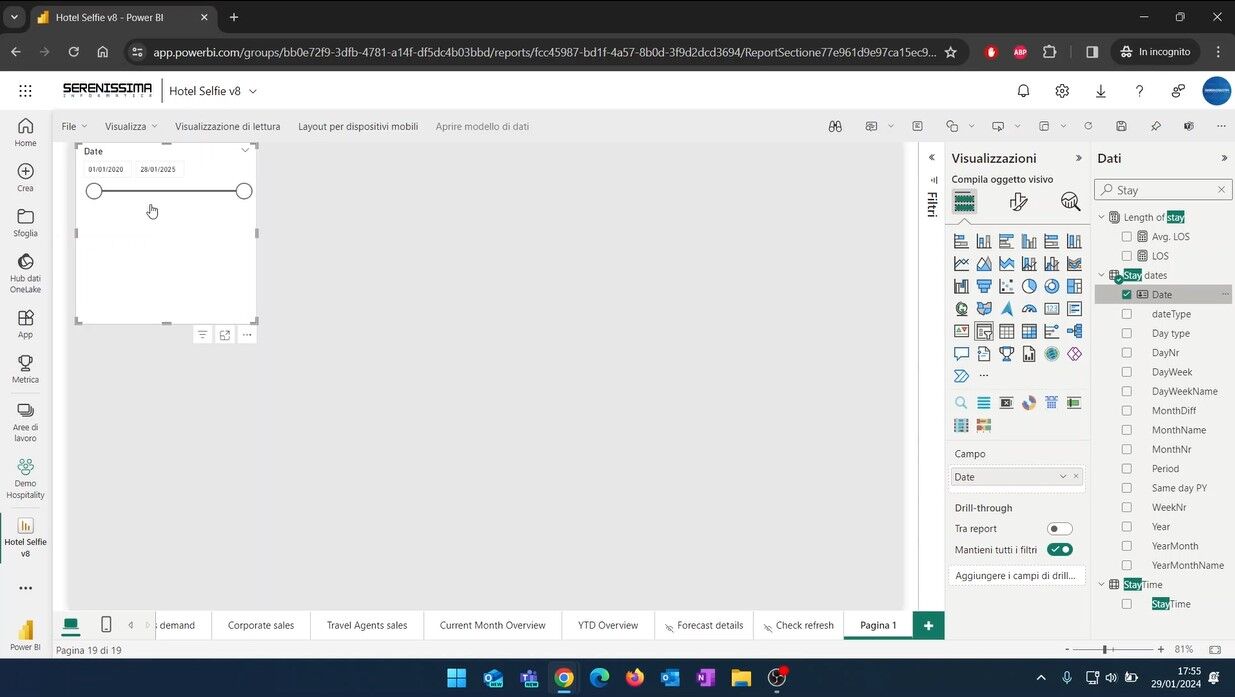1235x697 pixels.
Task: Collapse the 'Length of stay' table group
Action: click(x=1102, y=217)
